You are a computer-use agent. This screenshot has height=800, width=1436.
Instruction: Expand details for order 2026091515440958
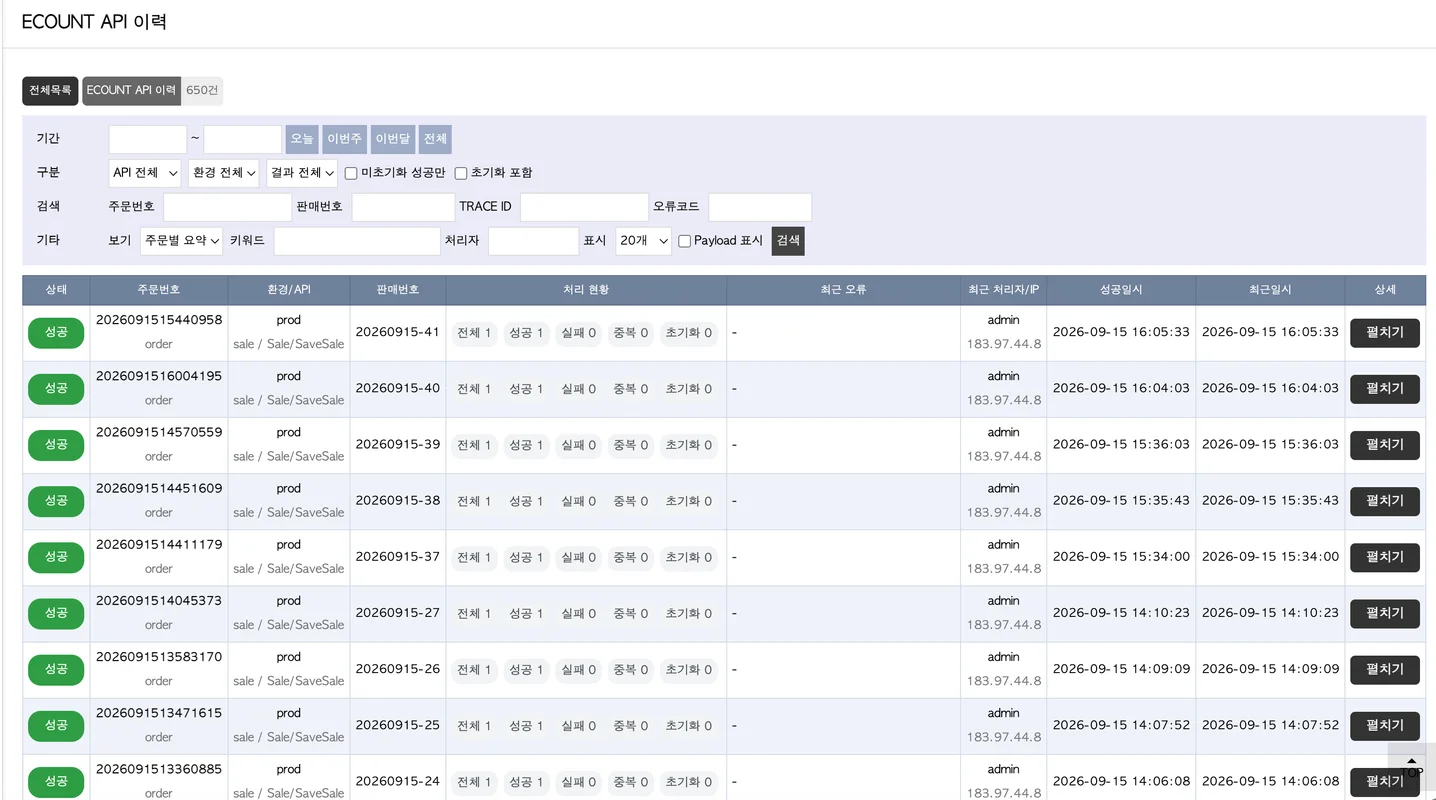click(1384, 333)
